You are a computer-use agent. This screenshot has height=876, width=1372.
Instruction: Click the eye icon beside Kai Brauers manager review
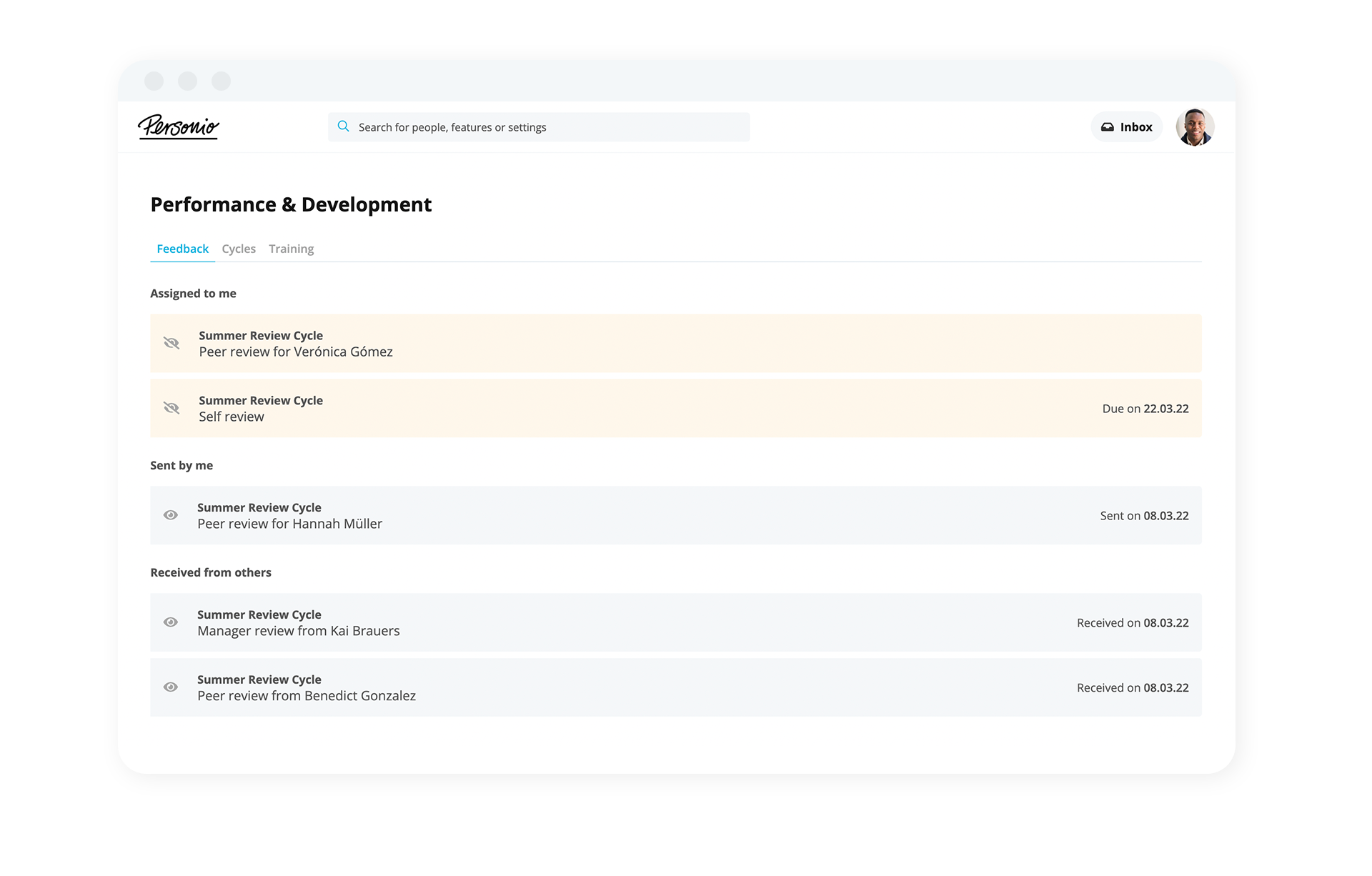[170, 622]
